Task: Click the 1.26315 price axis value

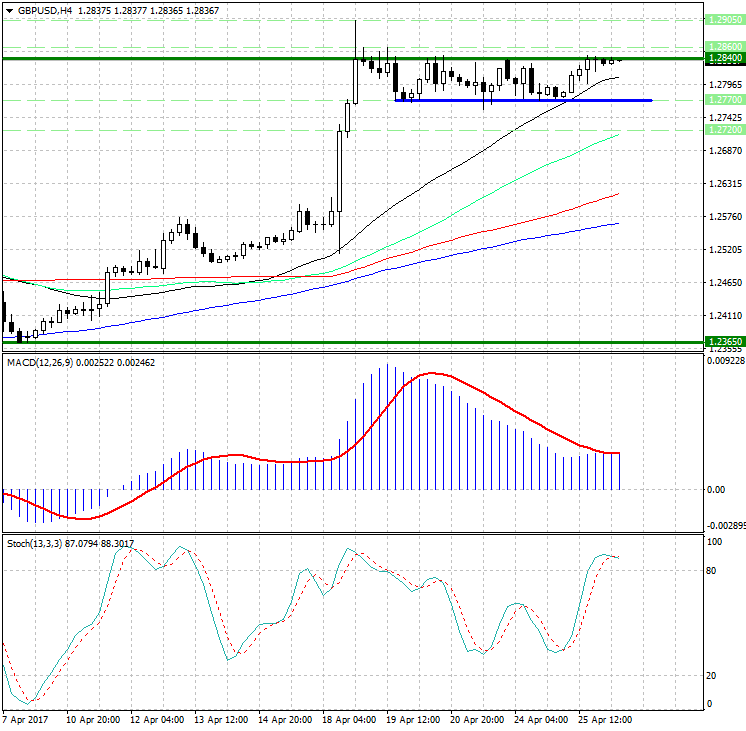Action: pos(722,184)
